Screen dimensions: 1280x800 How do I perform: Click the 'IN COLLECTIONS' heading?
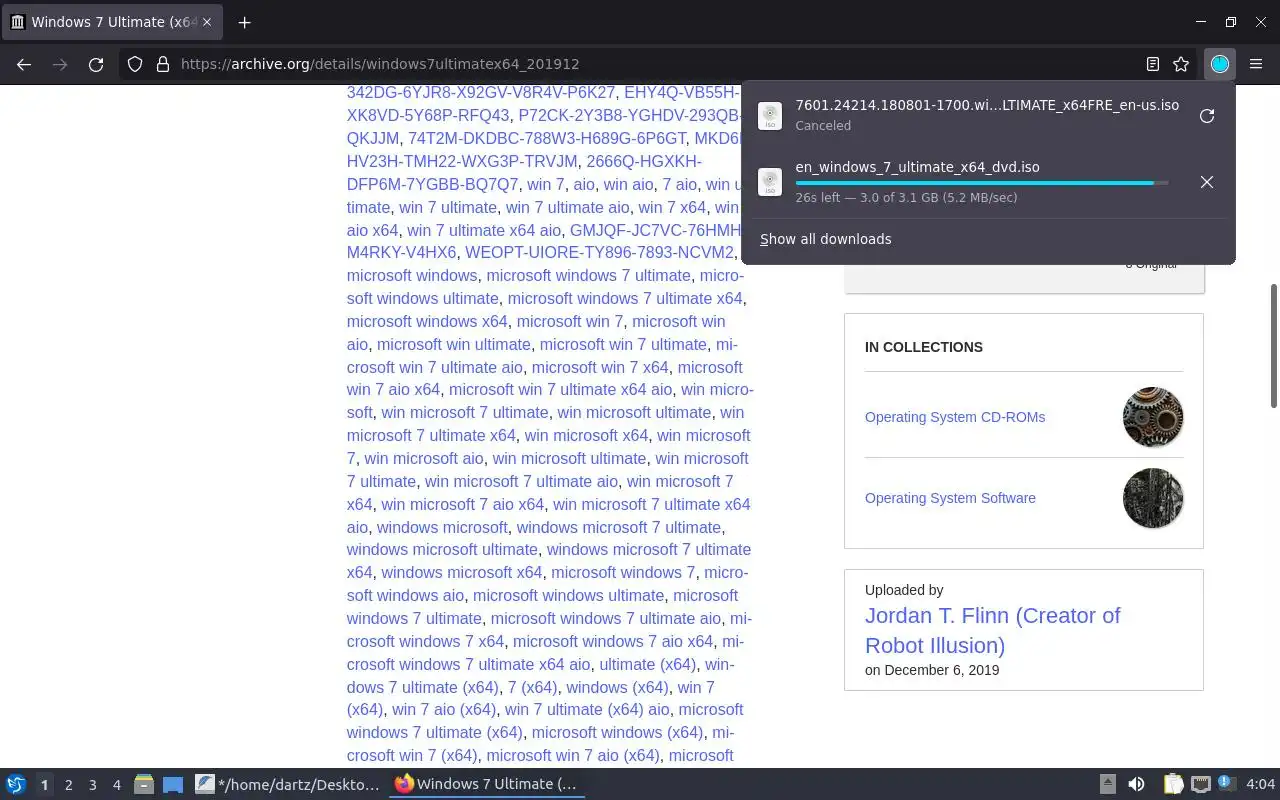[924, 347]
